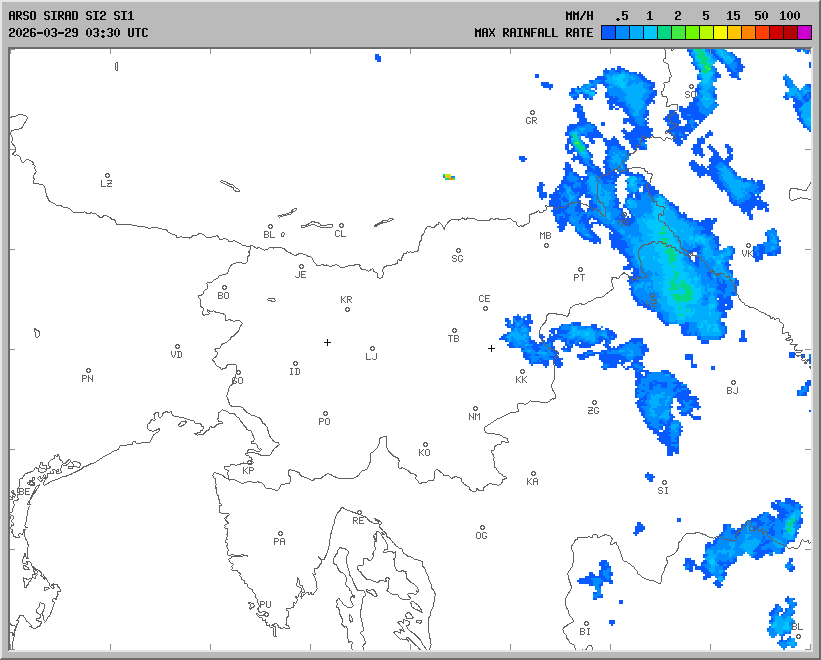This screenshot has width=821, height=660.
Task: Click the darkest blue swatch at legend start
Action: (x=608, y=33)
